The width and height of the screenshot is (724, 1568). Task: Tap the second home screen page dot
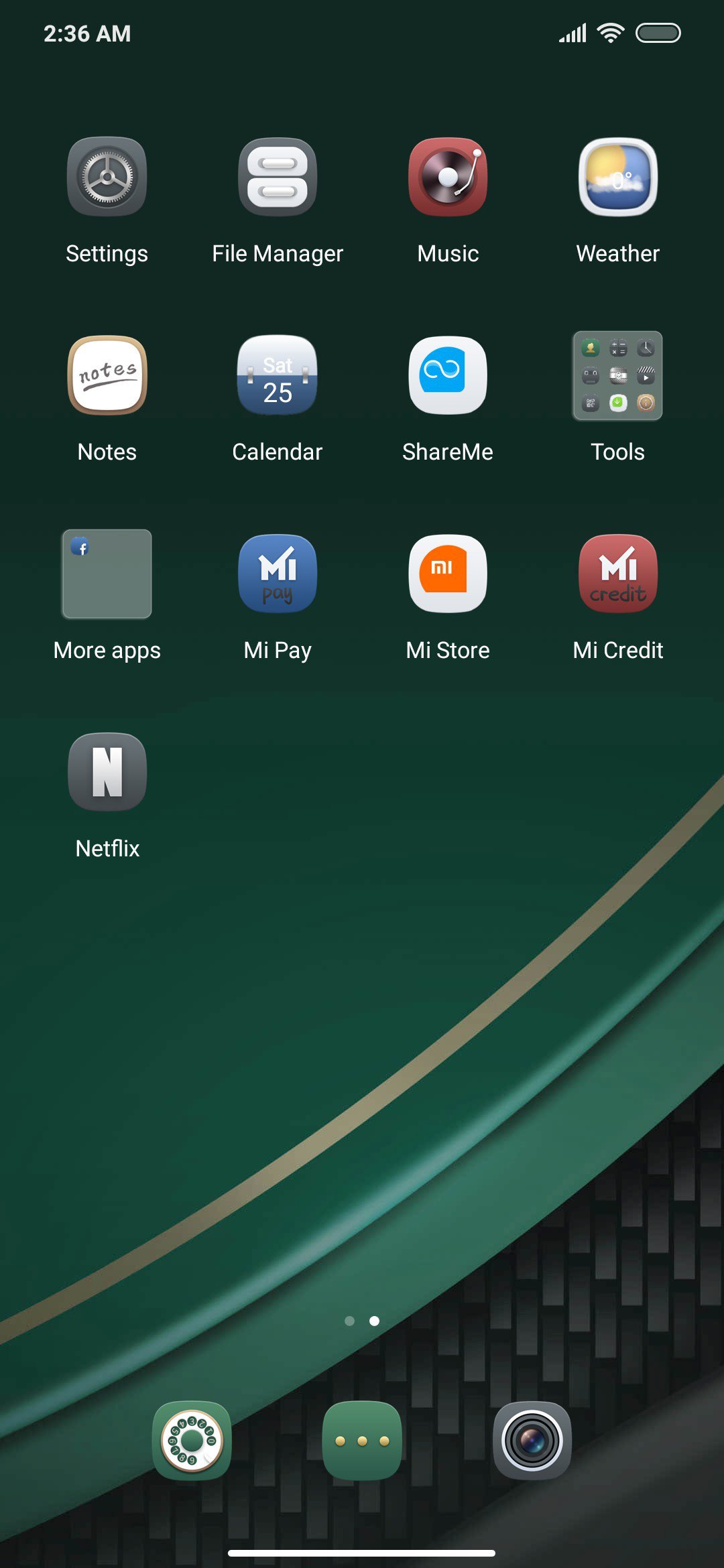click(x=375, y=1321)
